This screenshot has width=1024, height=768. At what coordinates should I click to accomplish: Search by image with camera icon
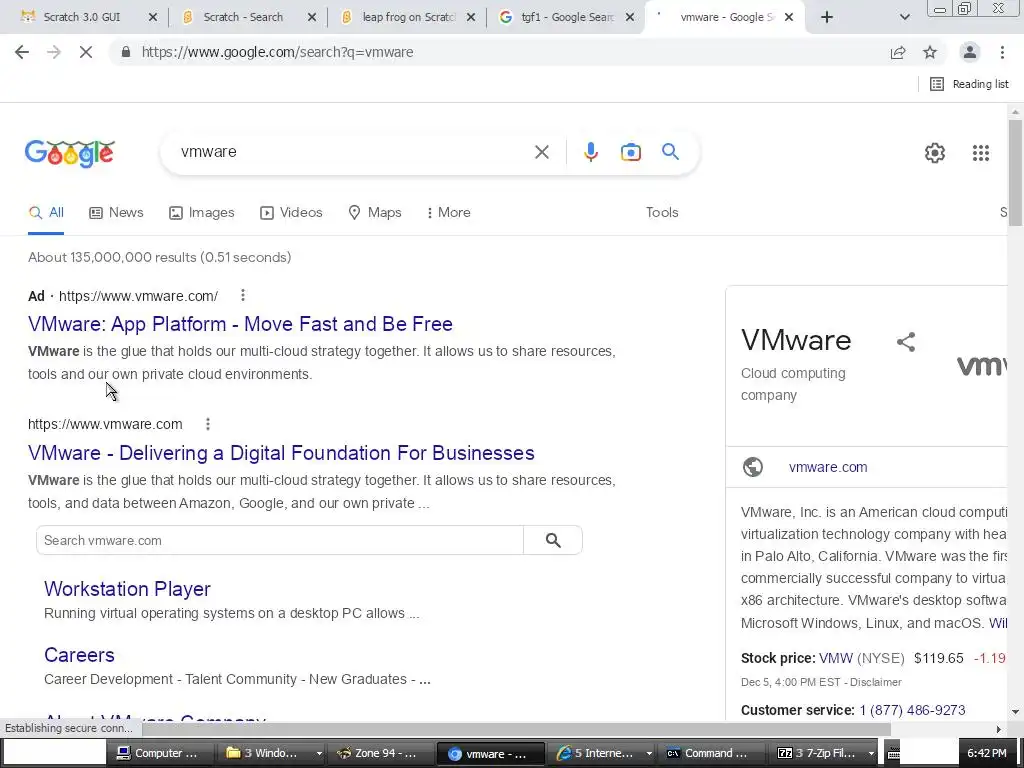click(630, 152)
